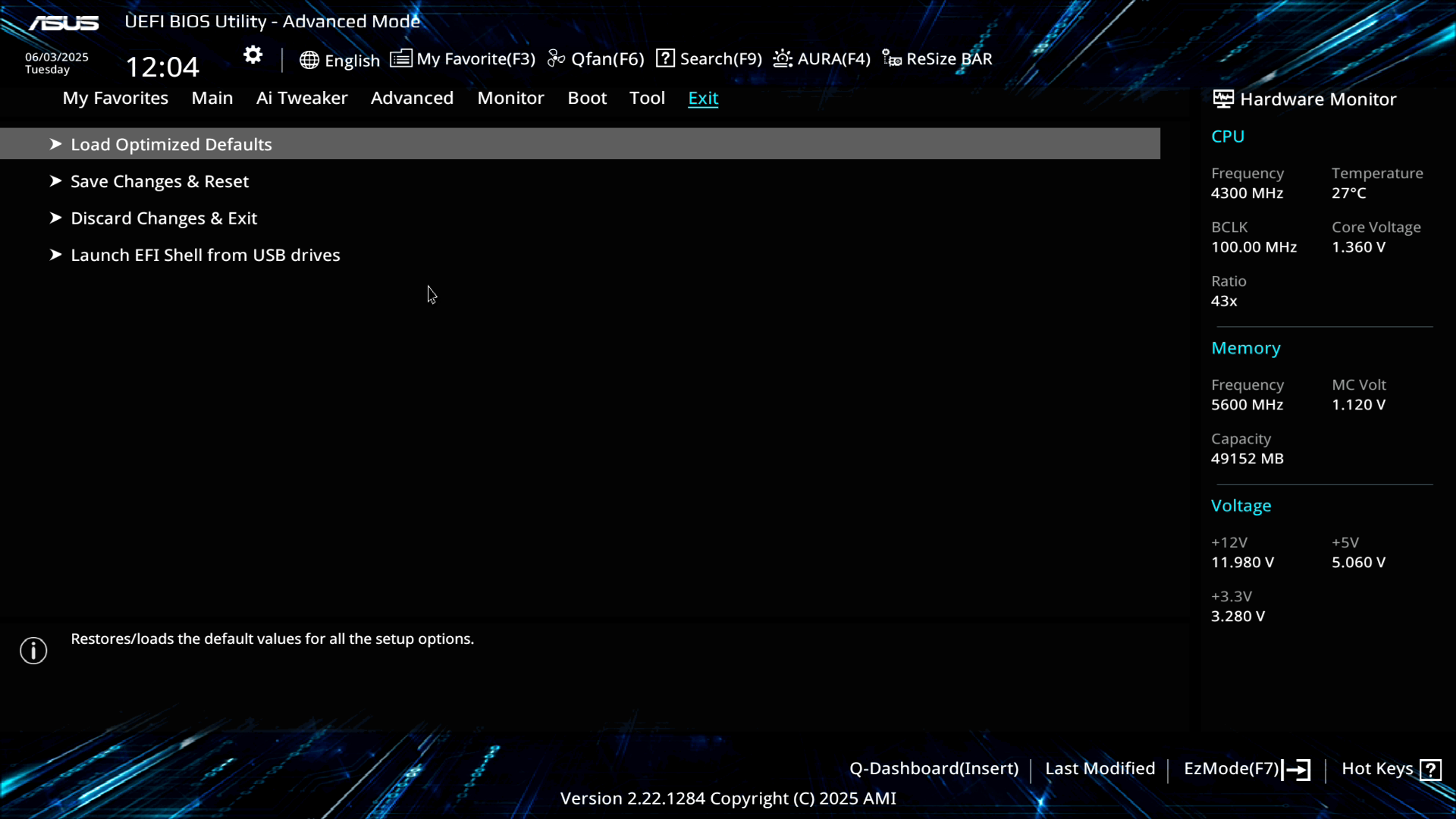1456x819 pixels.
Task: Select Launch EFI Shell from USB drives
Action: (205, 255)
